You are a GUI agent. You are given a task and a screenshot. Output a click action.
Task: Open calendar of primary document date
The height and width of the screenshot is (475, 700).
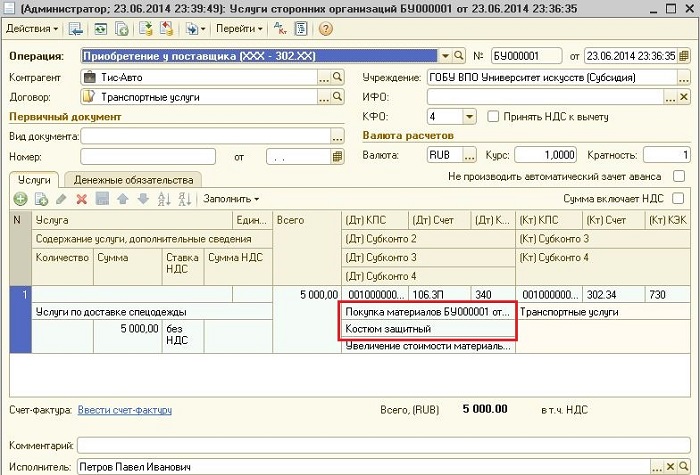pyautogui.click(x=338, y=157)
